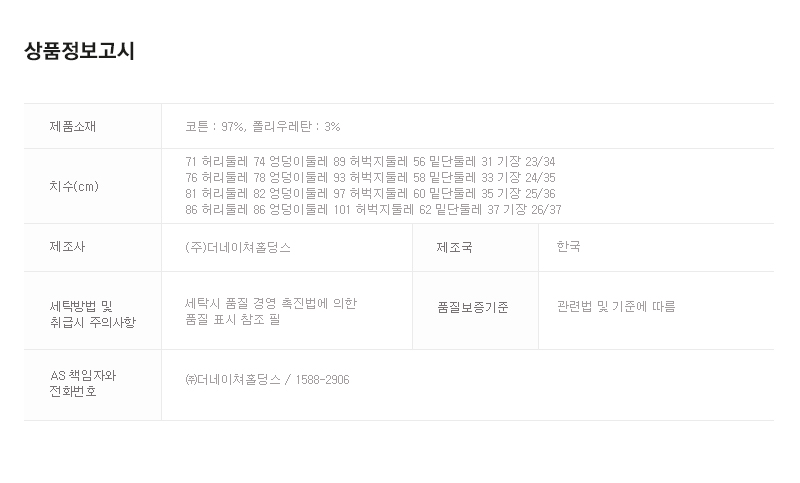Click the 세탁시 품질 경영 촉진법 text
The width and height of the screenshot is (800, 483).
click(x=271, y=304)
